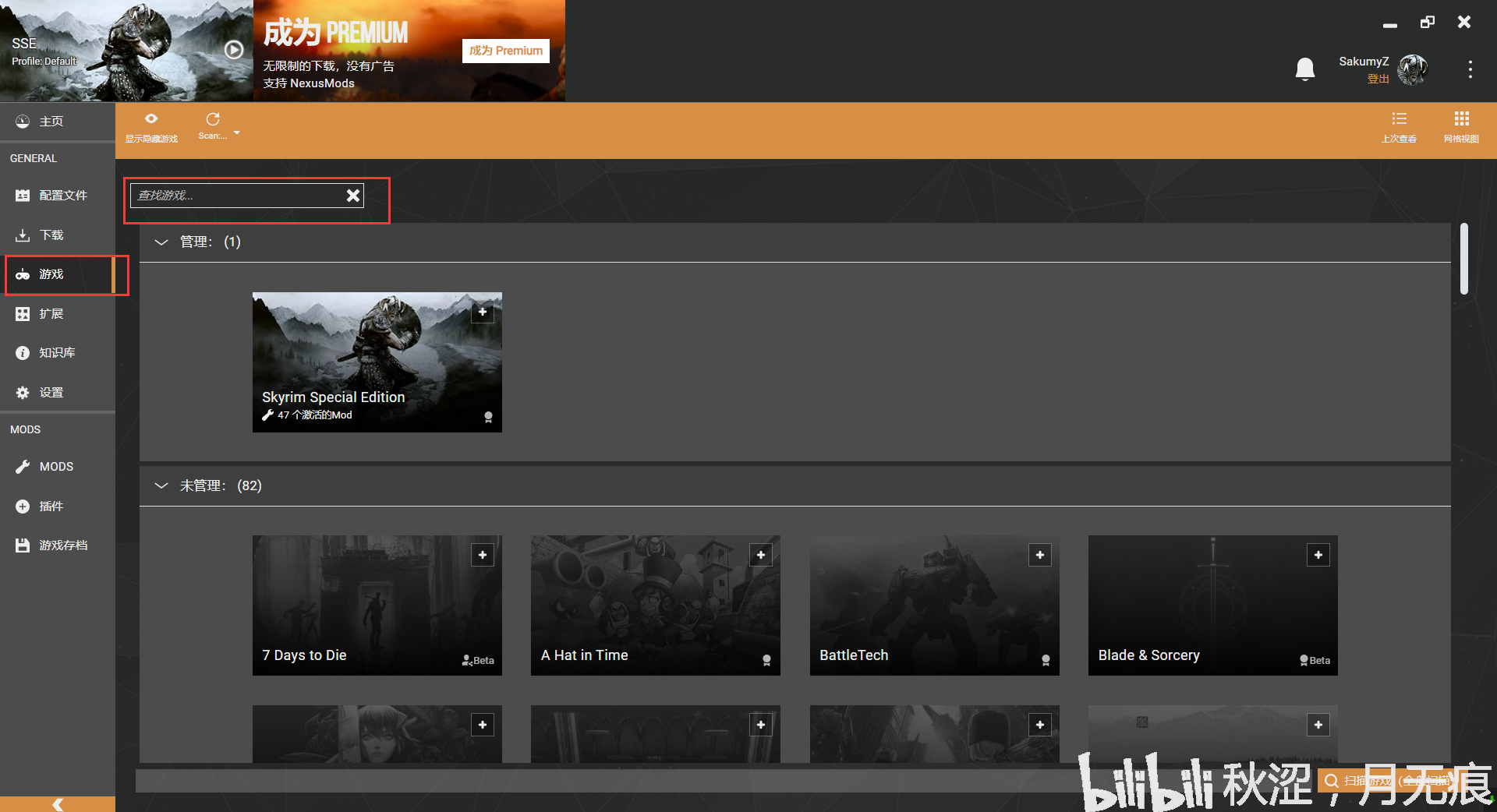This screenshot has width=1497, height=812.
Task: Launch SSE with the play button
Action: click(234, 50)
